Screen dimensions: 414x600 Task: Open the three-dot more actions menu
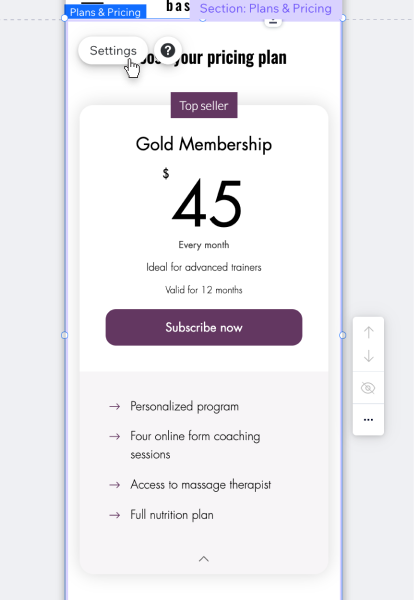(x=368, y=420)
